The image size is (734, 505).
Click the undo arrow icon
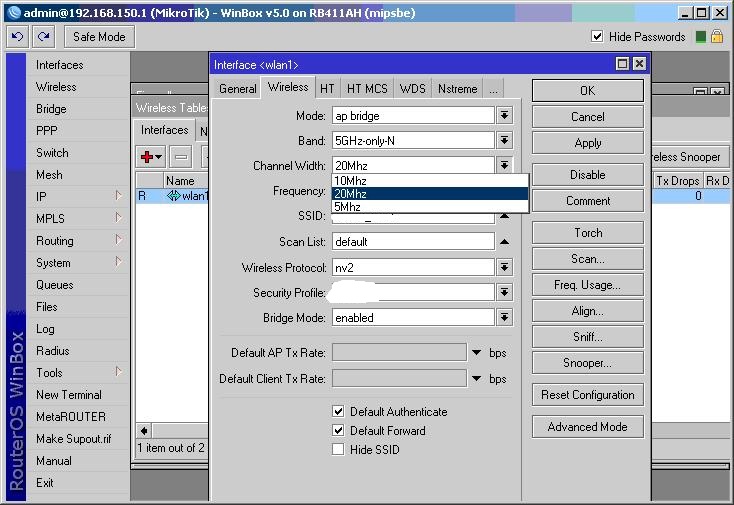(18, 37)
